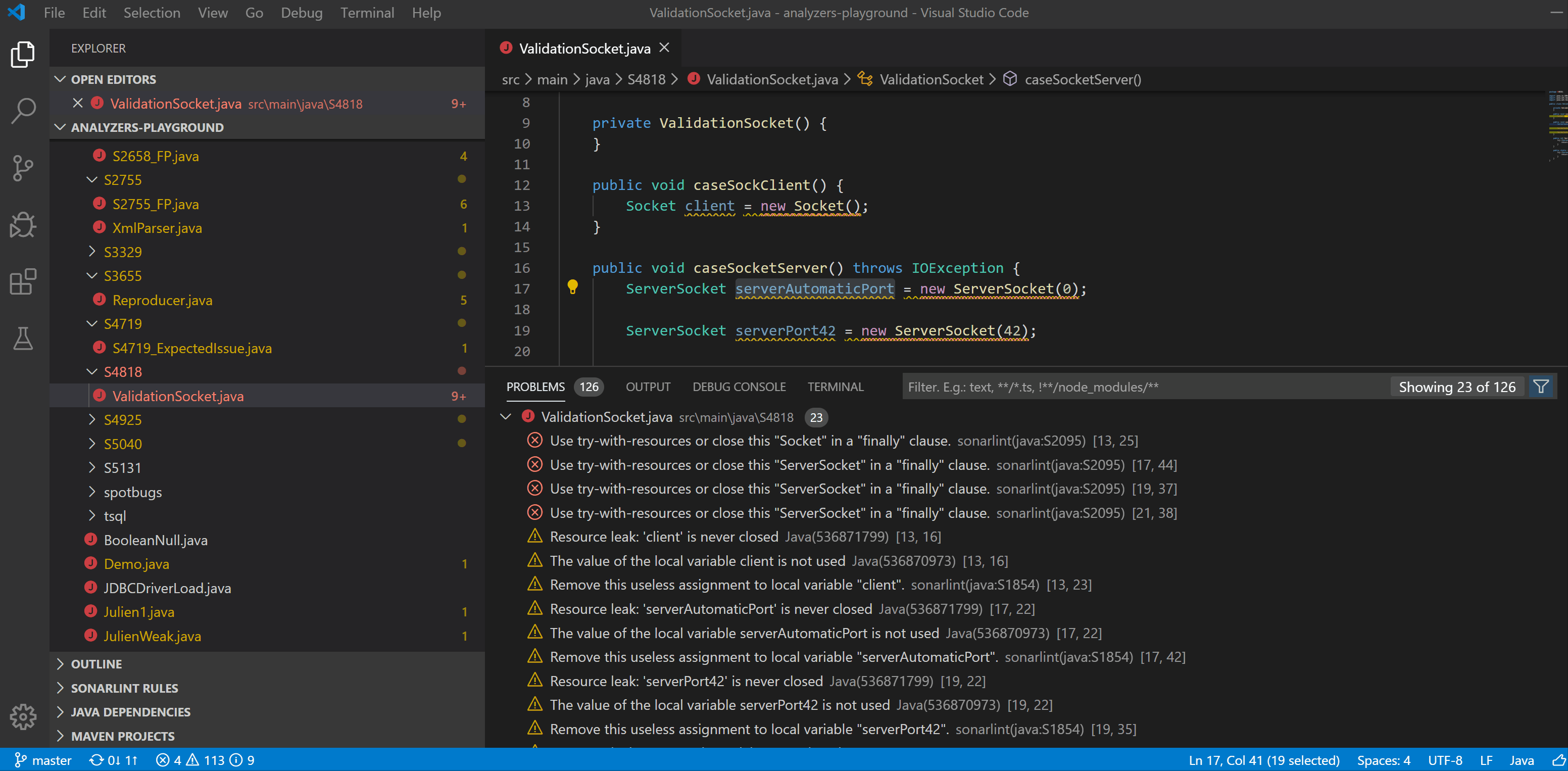
Task: Select the Search icon in the activity bar
Action: tap(23, 110)
